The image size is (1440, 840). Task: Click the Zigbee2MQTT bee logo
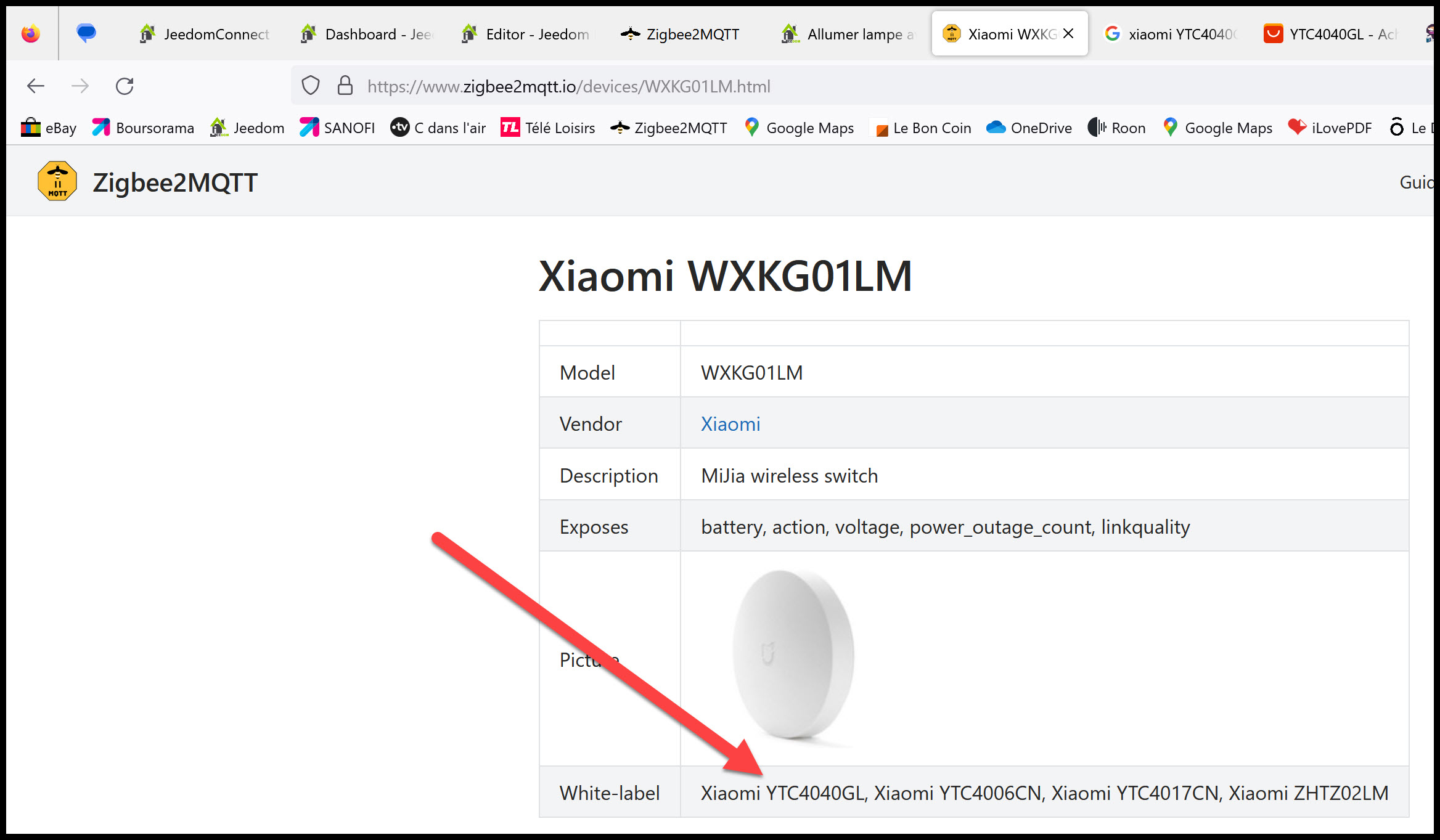coord(57,182)
